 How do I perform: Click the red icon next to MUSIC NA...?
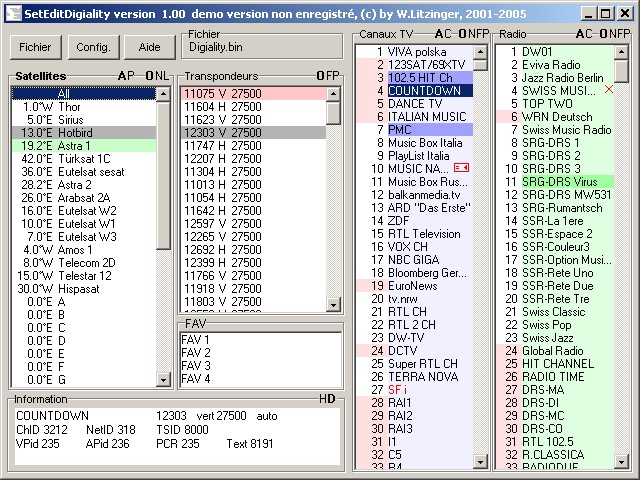coord(461,169)
